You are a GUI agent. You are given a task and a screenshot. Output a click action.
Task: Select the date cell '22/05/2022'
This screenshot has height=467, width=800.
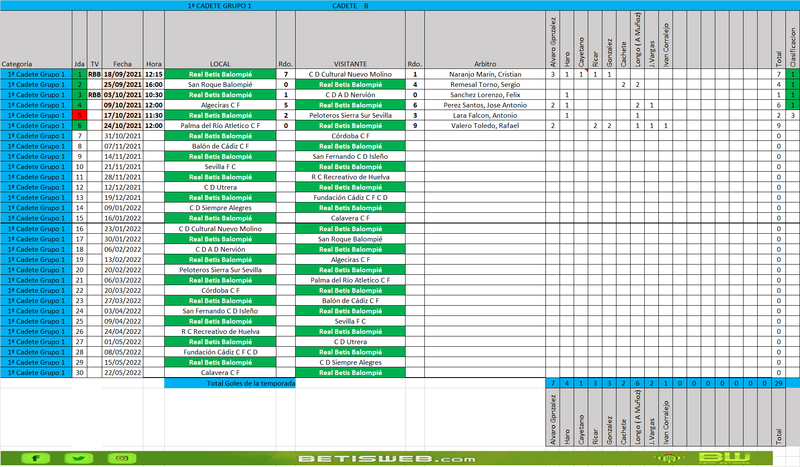[122, 373]
